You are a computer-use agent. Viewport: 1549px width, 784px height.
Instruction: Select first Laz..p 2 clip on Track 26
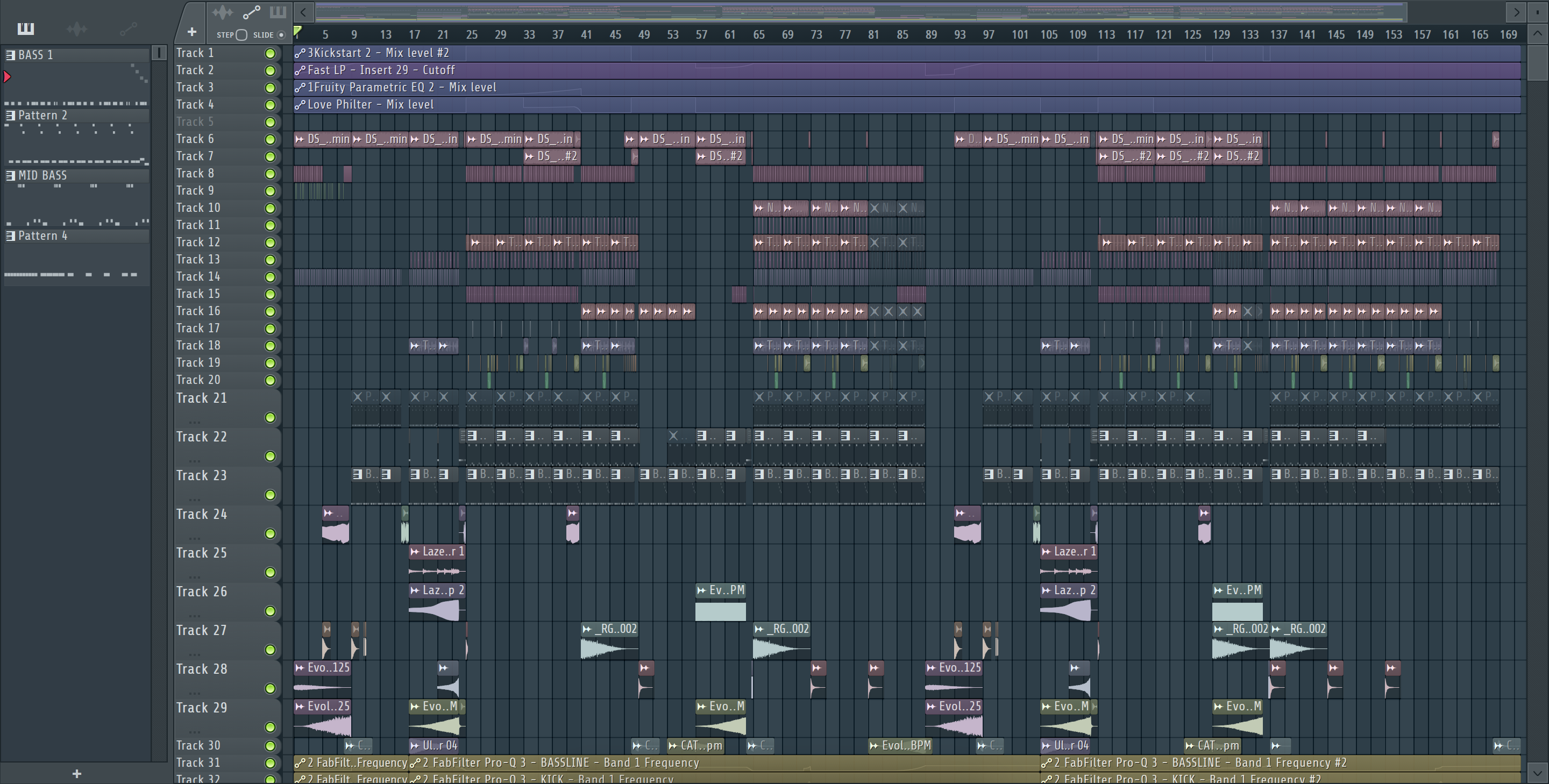pos(437,602)
